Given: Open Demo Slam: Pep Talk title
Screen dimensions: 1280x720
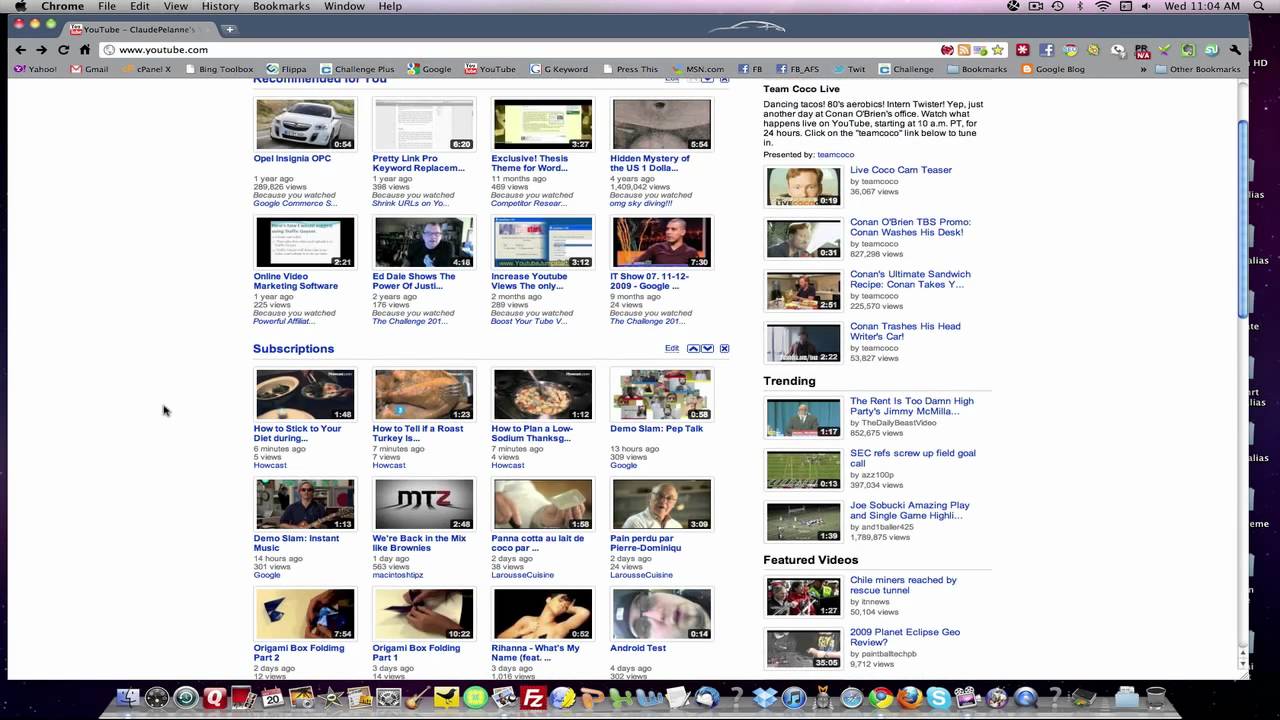Looking at the screenshot, I should coord(656,428).
